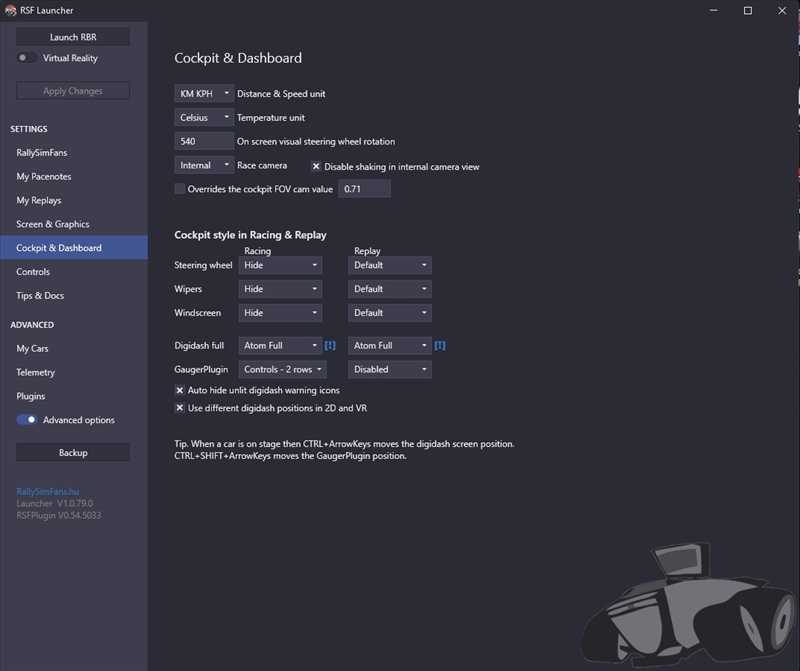Click the RSF Launcher app icon in title bar
The width and height of the screenshot is (800, 671).
point(10,10)
